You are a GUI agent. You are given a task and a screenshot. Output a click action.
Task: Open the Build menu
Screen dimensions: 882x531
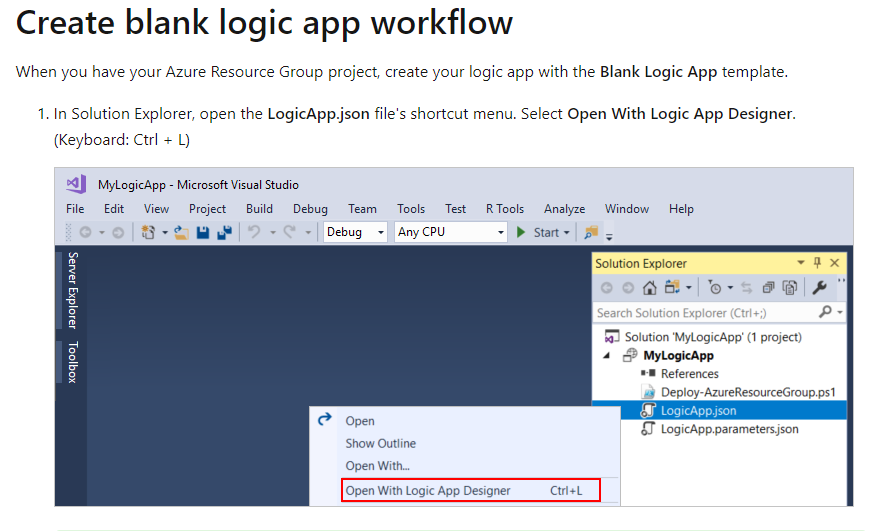pos(259,209)
